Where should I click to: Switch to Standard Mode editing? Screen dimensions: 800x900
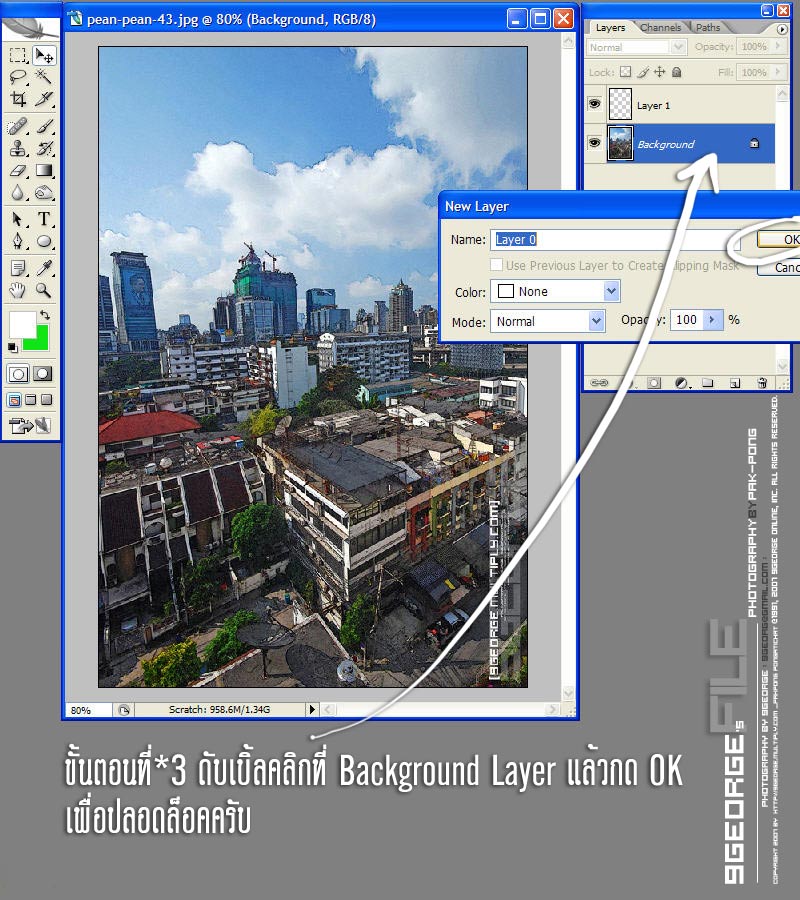[18, 374]
